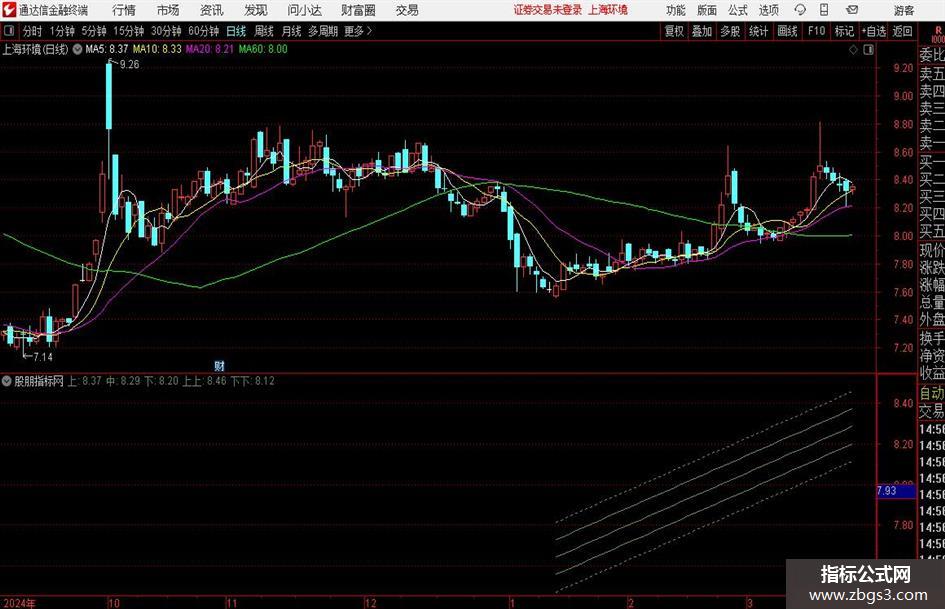The image size is (945, 609).
Task: Click the MA20: 8.21 label
Action: pos(209,49)
